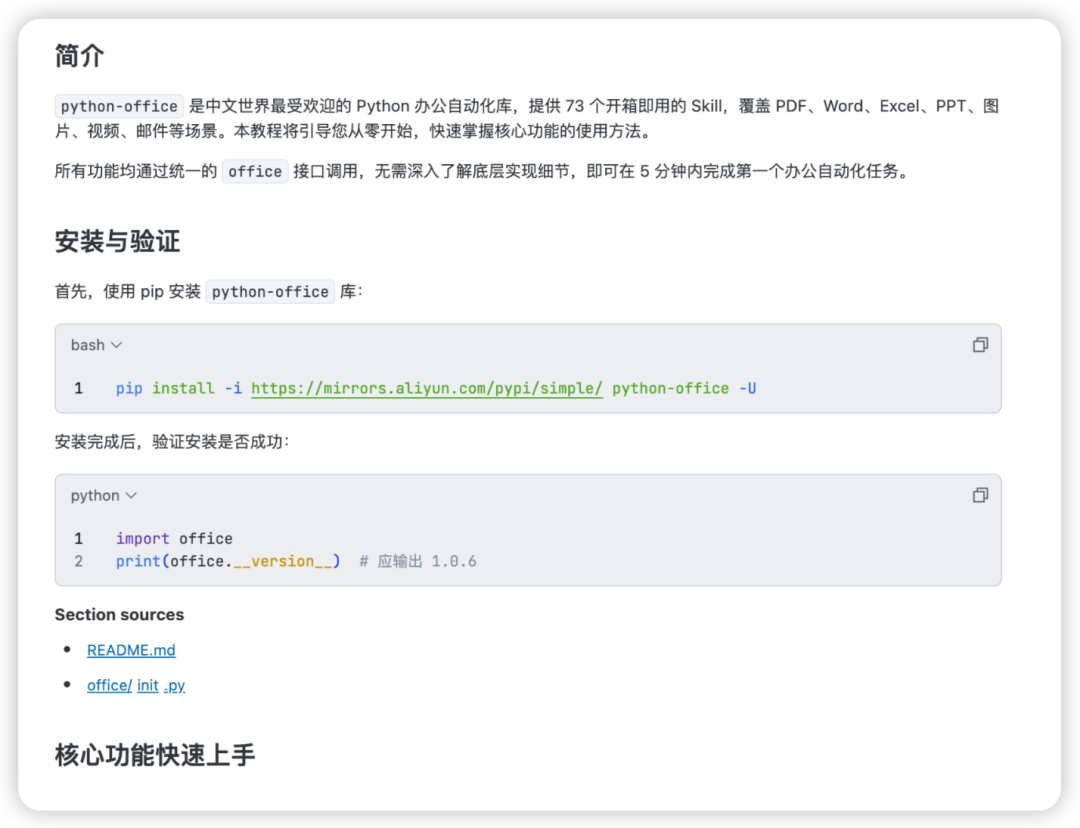The image size is (1080, 828).
Task: Click python-office tag in the pip sentence
Action: [x=270, y=292]
